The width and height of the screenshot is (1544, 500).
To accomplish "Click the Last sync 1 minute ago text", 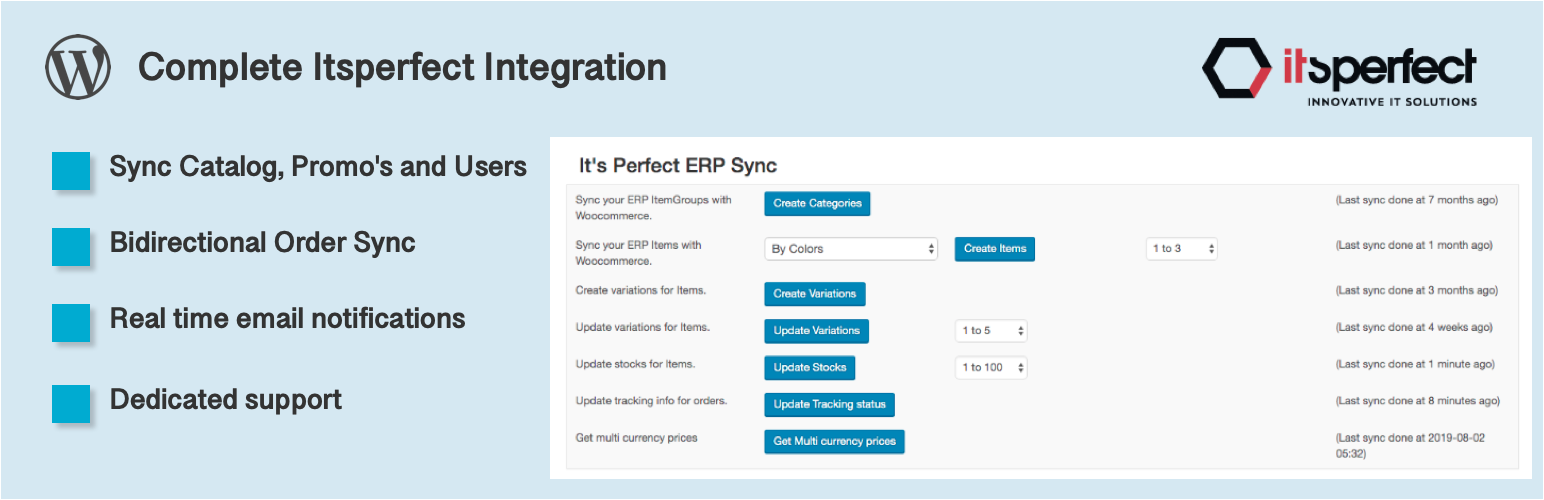I will pyautogui.click(x=1415, y=364).
